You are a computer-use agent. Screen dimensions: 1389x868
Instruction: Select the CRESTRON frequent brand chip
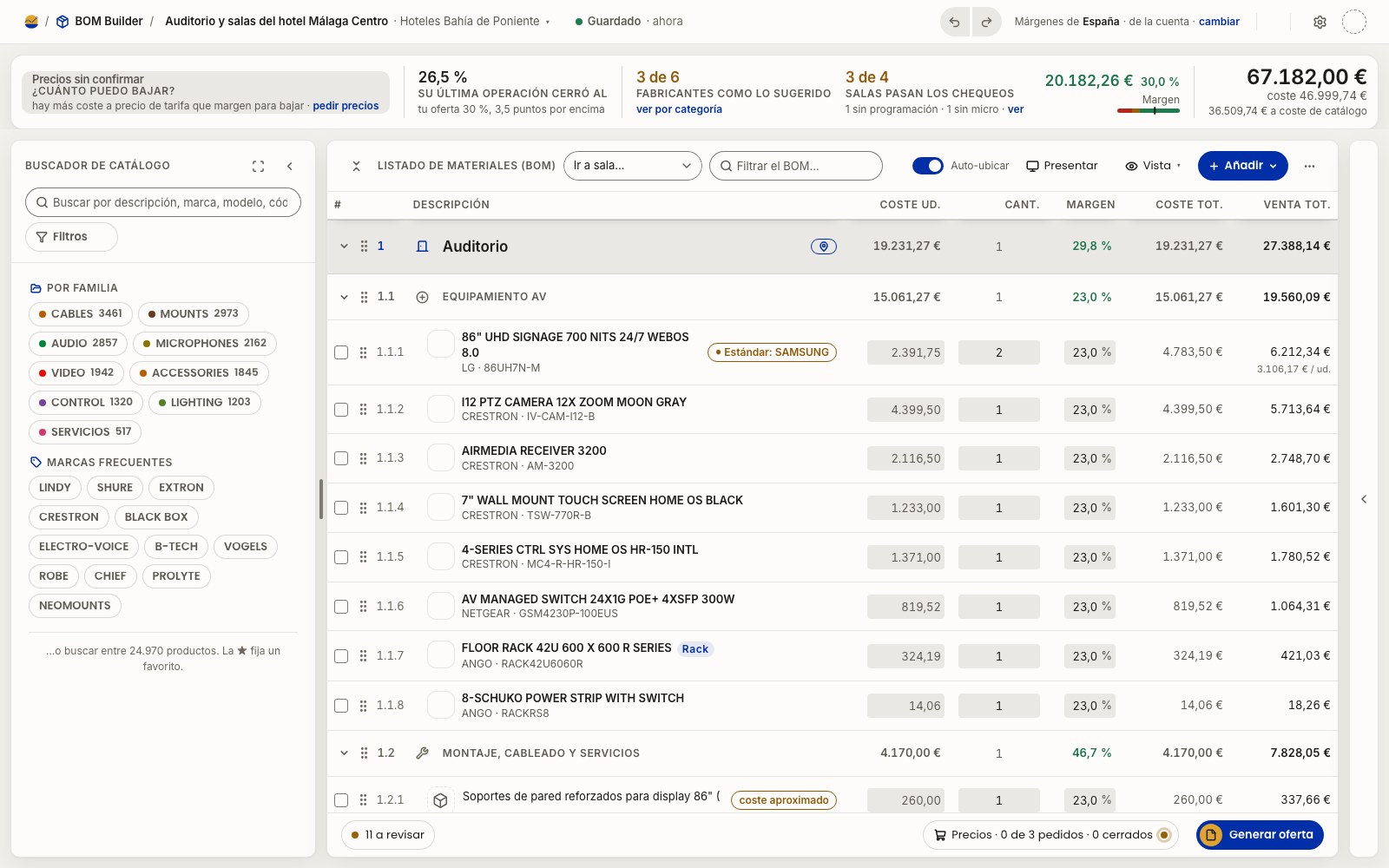pos(69,517)
